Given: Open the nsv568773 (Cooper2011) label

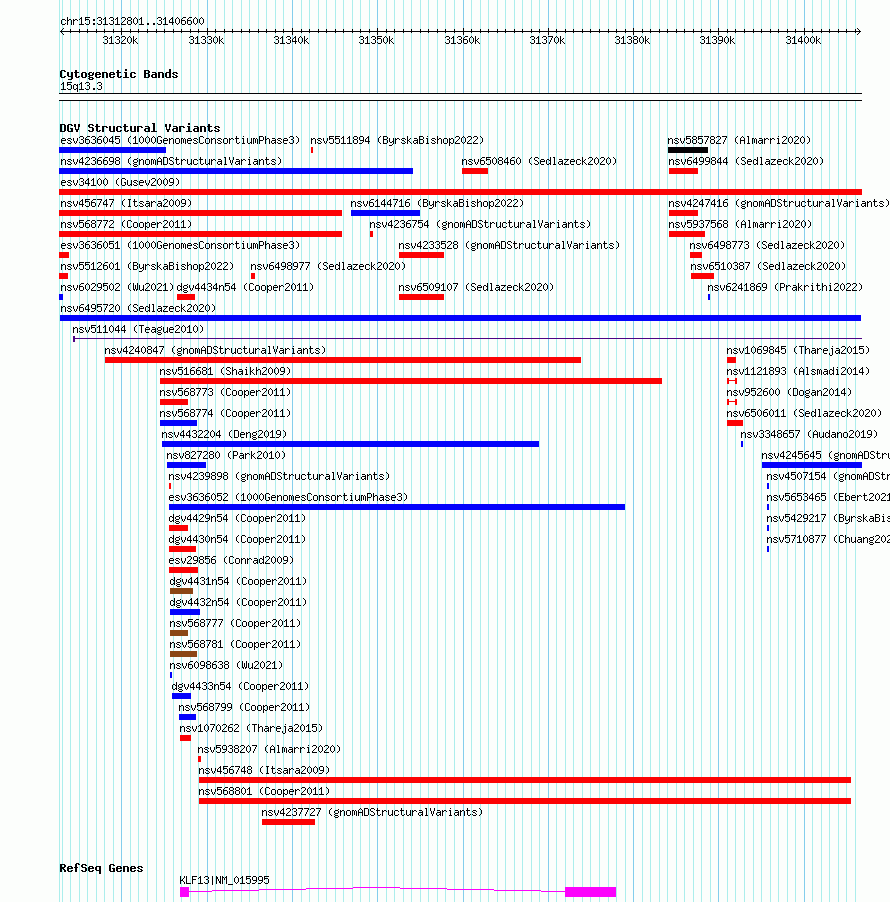Looking at the screenshot, I should [x=225, y=392].
